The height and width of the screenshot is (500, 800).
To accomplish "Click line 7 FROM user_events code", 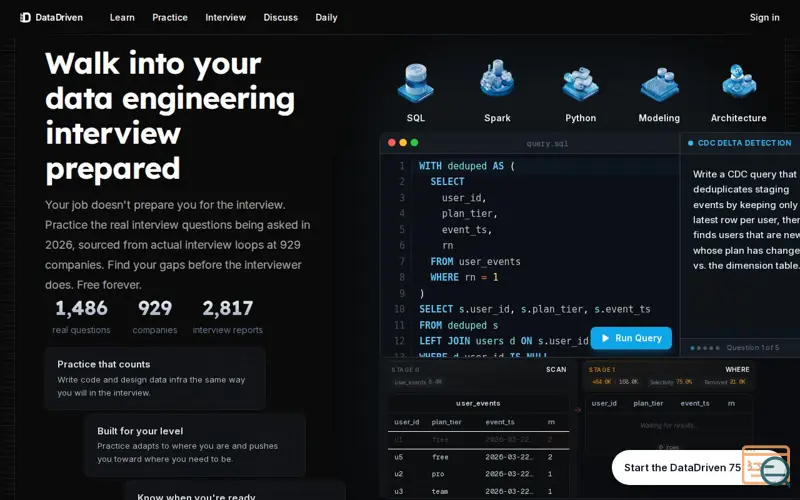I will tap(476, 261).
